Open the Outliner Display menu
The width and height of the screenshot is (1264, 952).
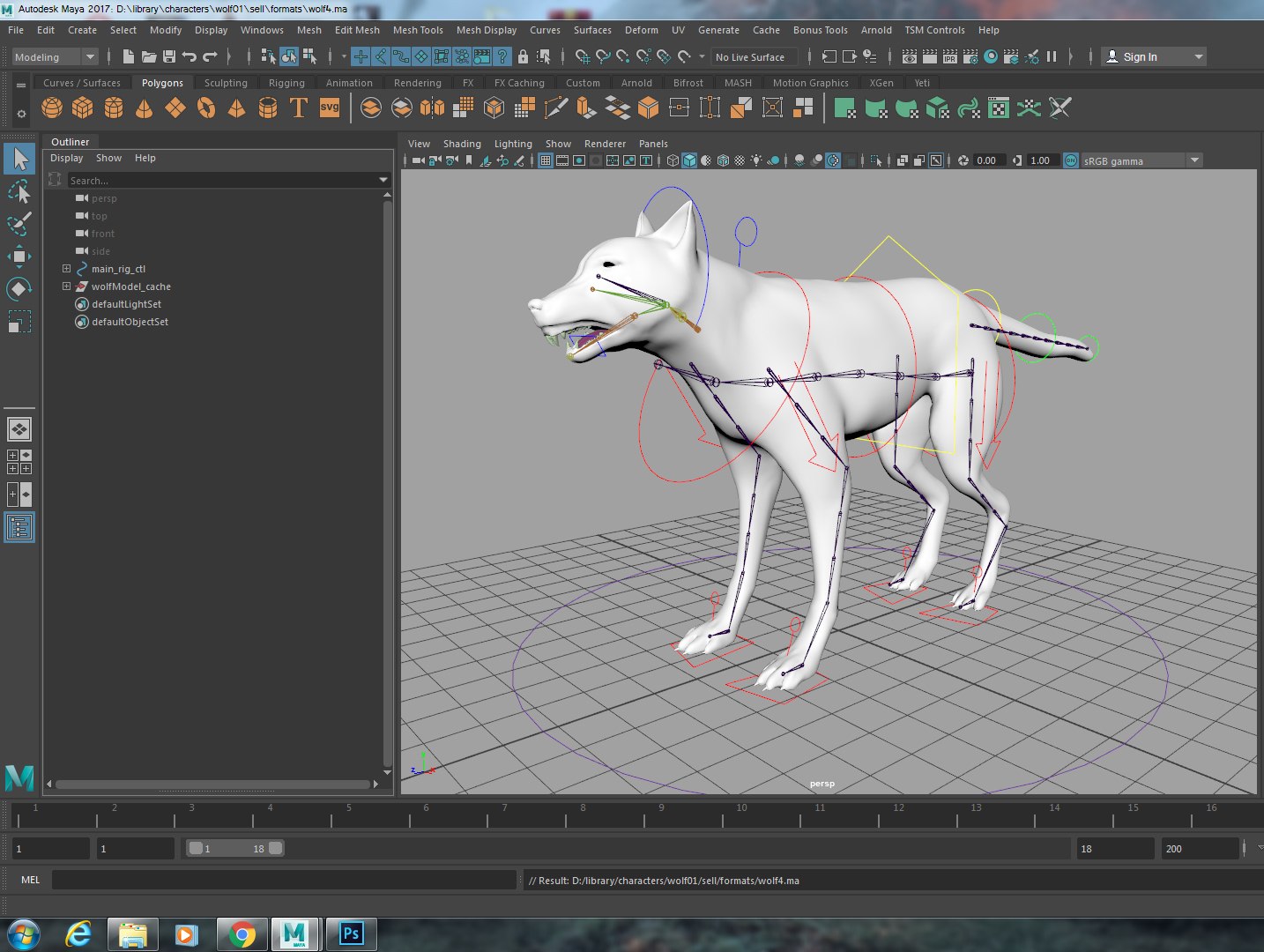click(66, 158)
